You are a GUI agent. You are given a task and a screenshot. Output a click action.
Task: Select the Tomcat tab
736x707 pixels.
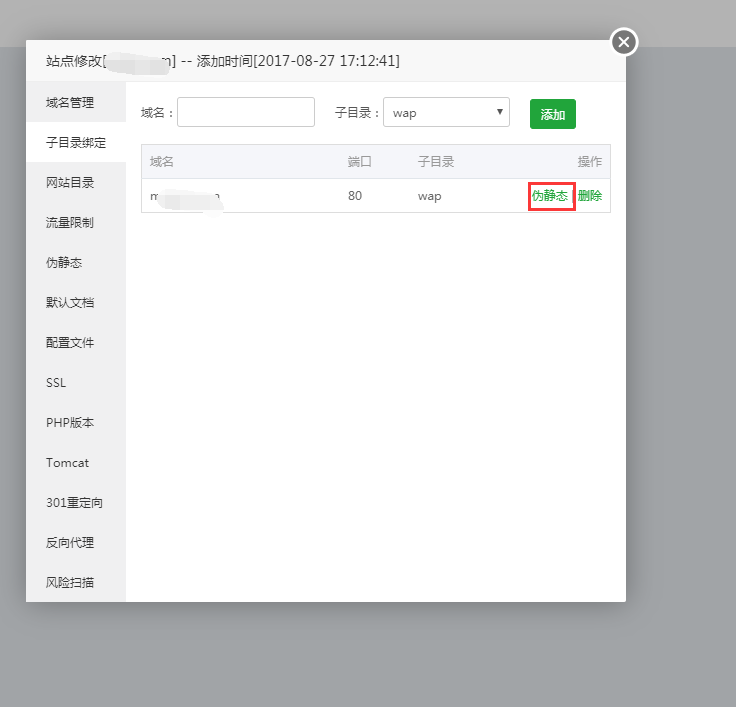pyautogui.click(x=76, y=462)
